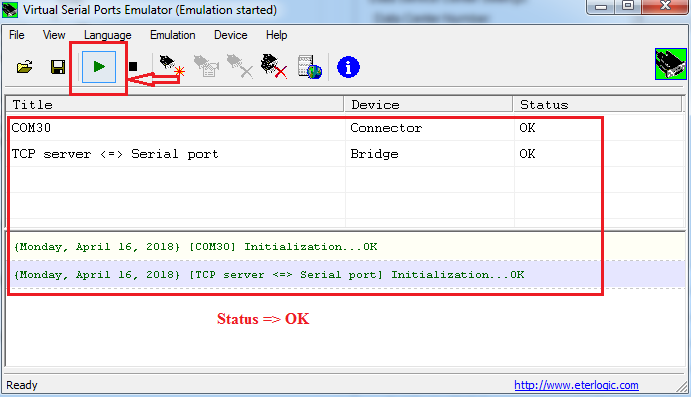Open the Language menu

click(x=108, y=35)
